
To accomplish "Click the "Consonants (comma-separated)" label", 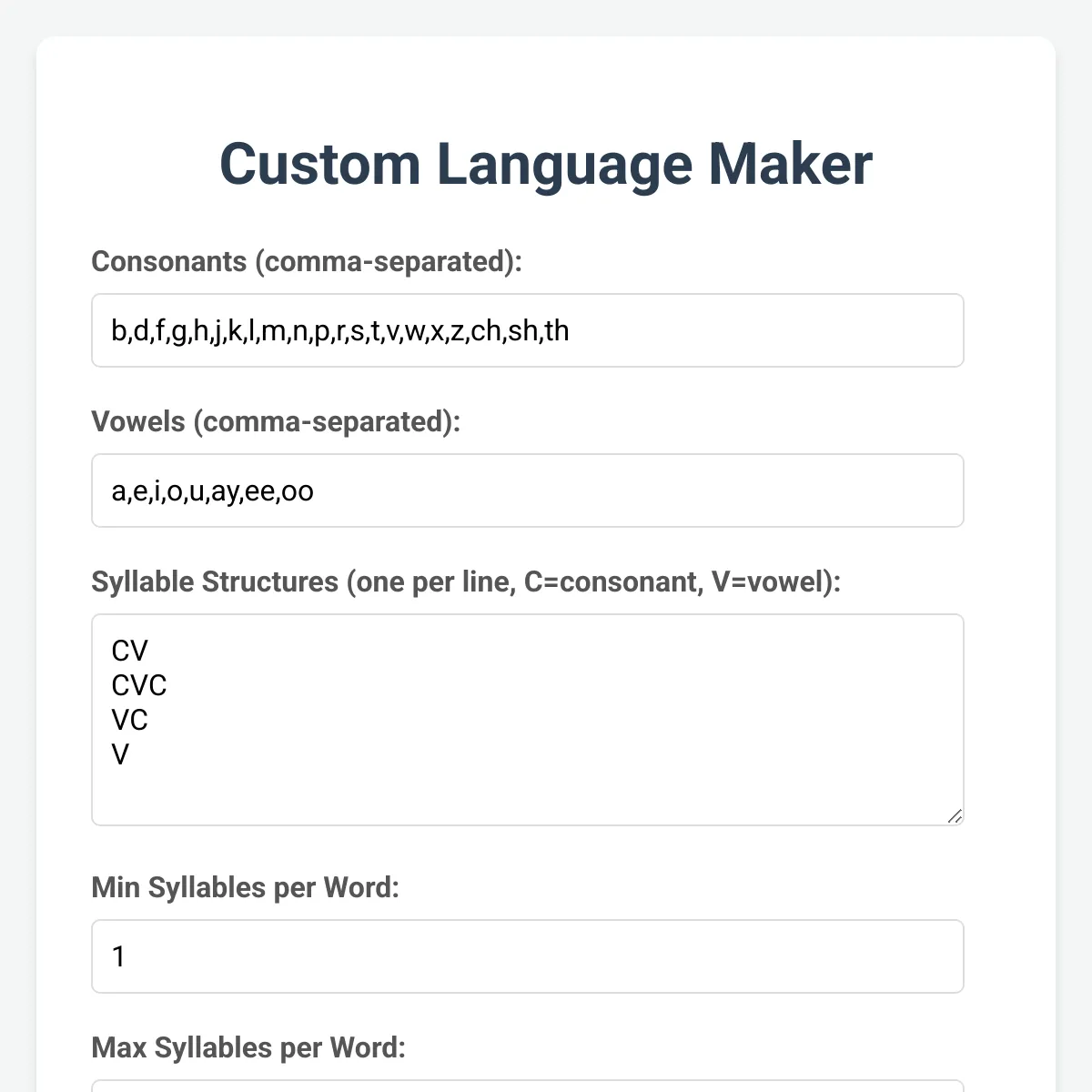I will click(307, 261).
